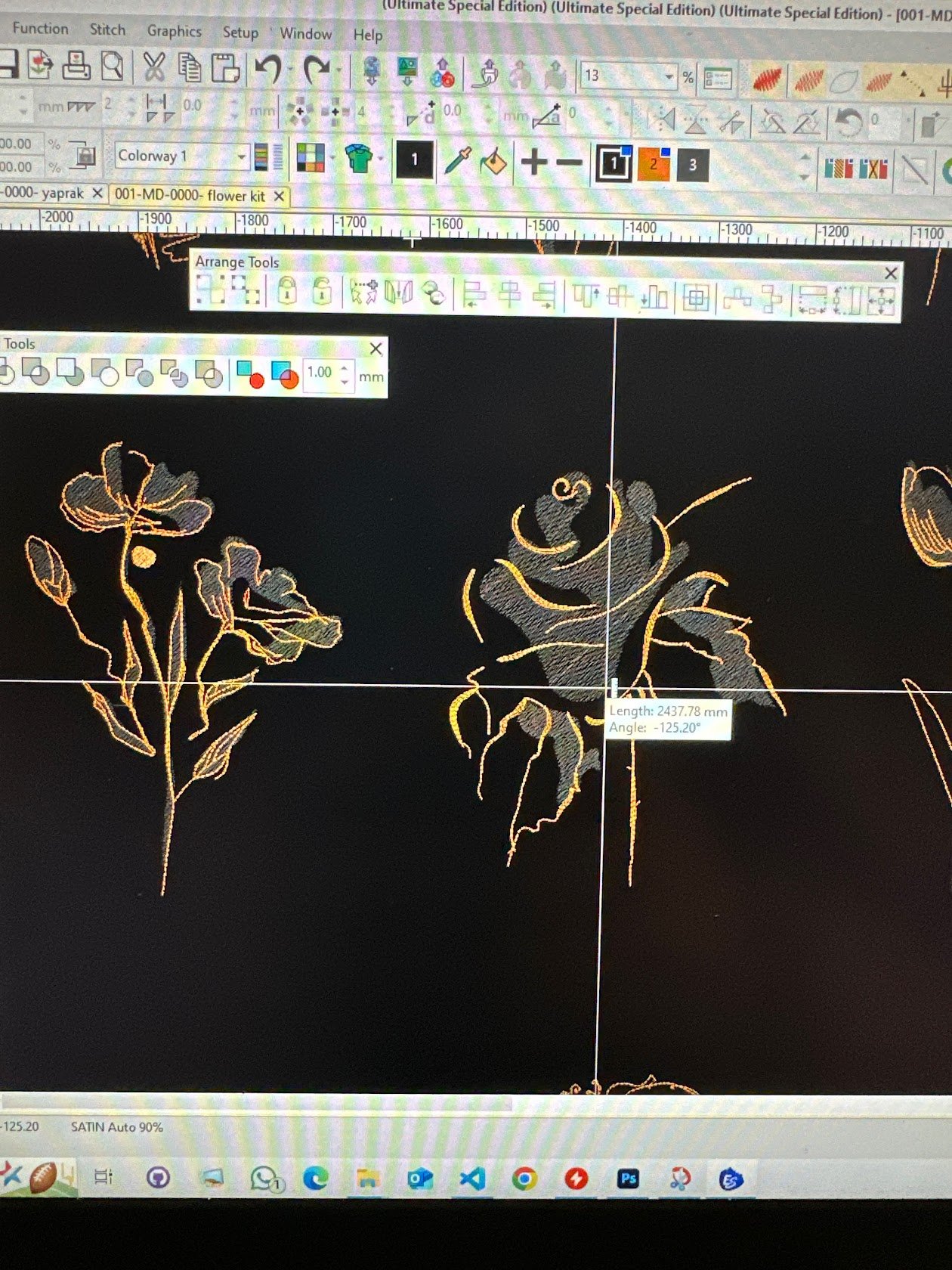This screenshot has height=1270, width=952.
Task: Click the plus add color icon
Action: (x=534, y=162)
